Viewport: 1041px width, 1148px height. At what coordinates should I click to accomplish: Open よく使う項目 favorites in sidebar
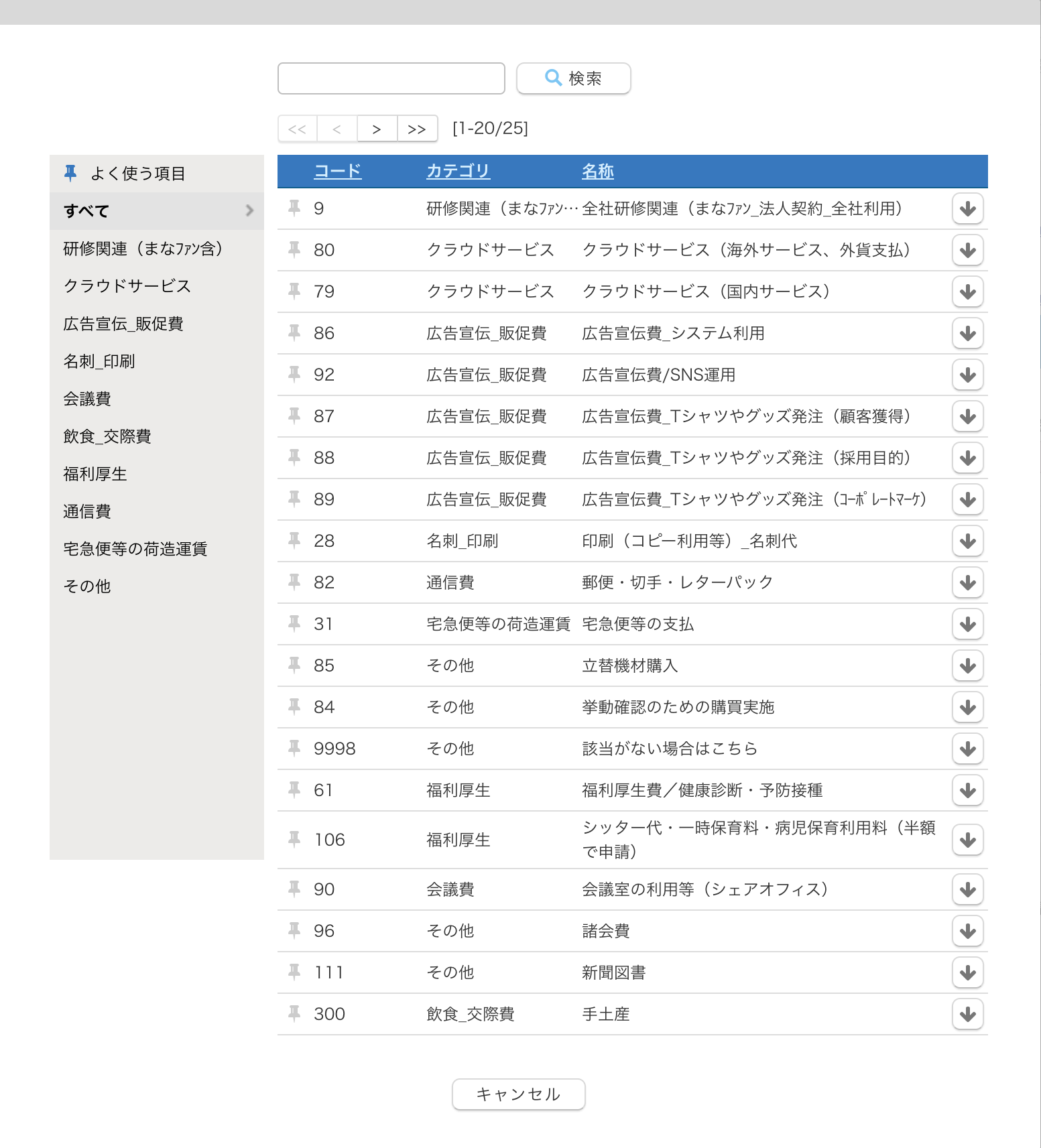pos(137,174)
